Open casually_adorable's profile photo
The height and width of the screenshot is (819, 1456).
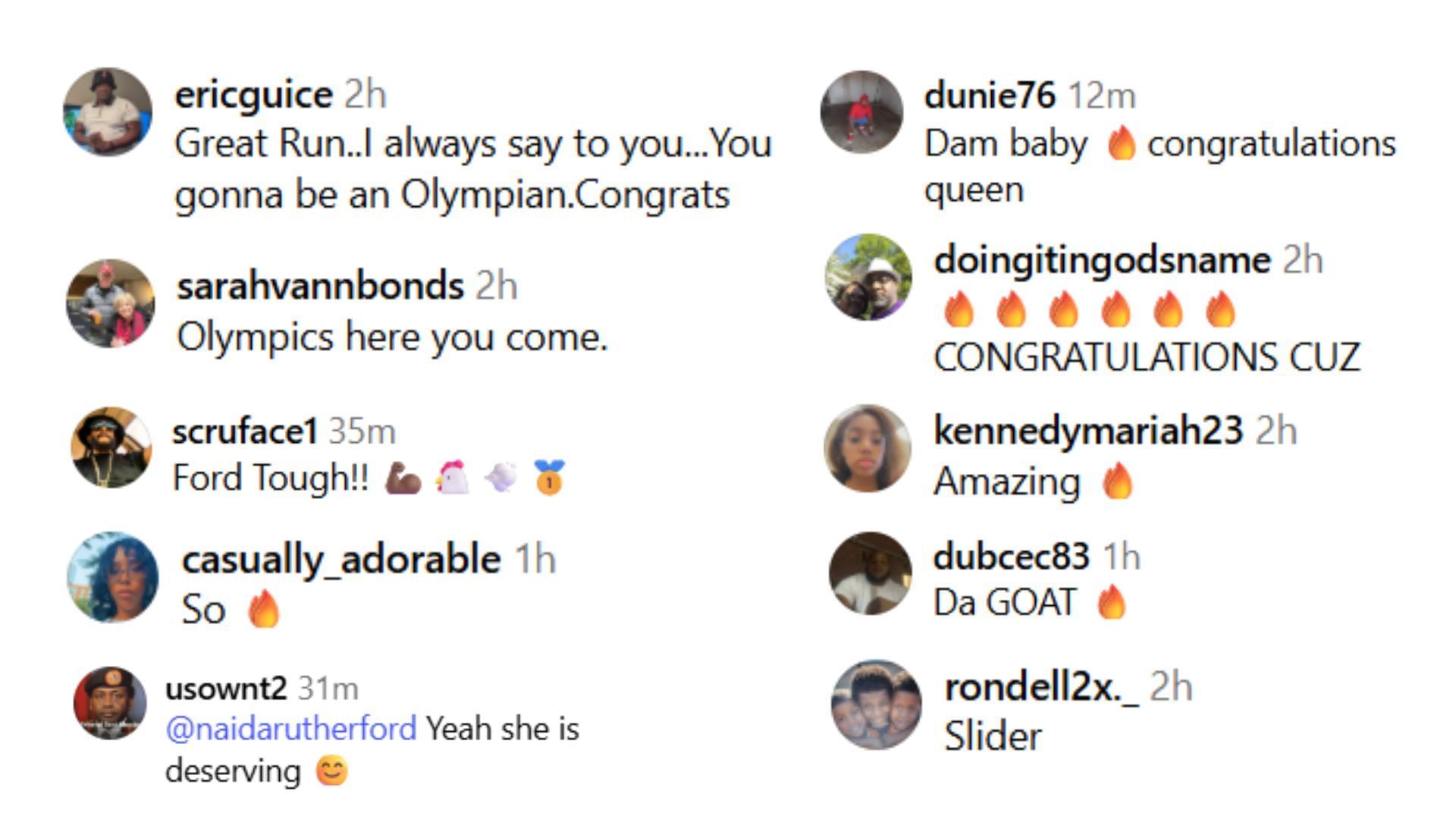113,577
